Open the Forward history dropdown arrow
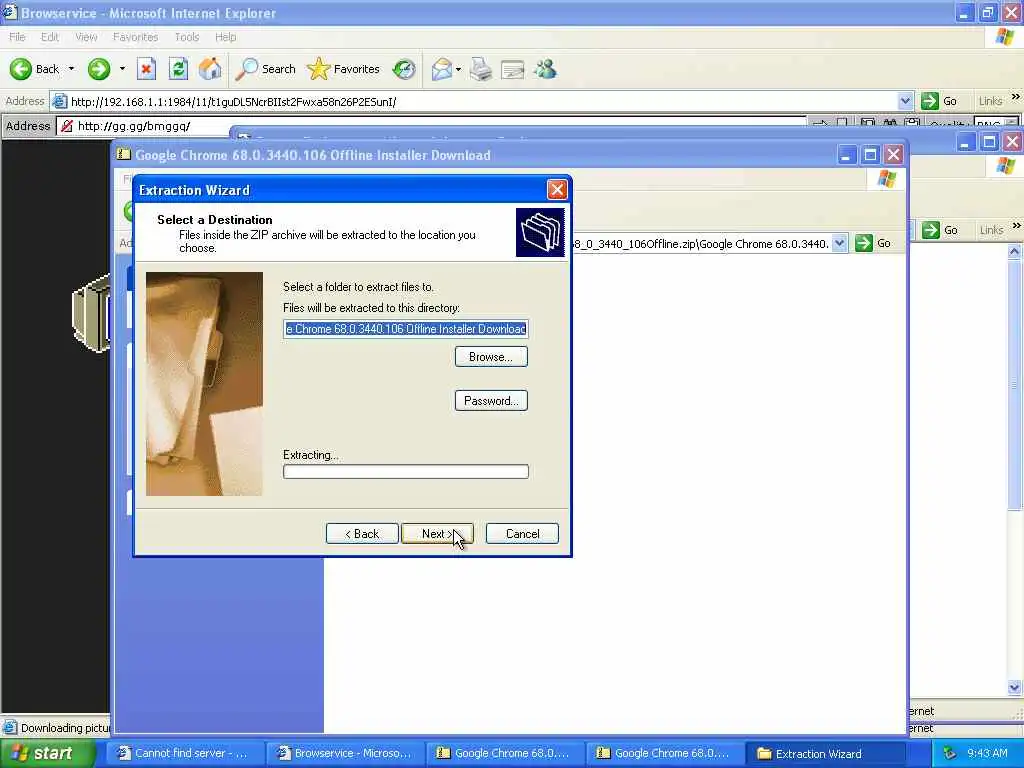 (x=122, y=69)
